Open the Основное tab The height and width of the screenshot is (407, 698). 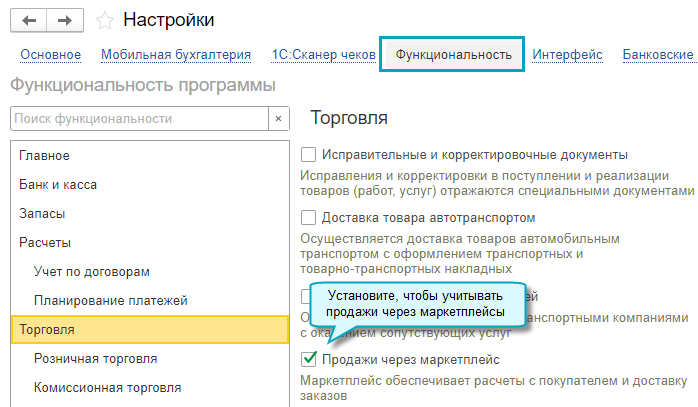pyautogui.click(x=50, y=54)
